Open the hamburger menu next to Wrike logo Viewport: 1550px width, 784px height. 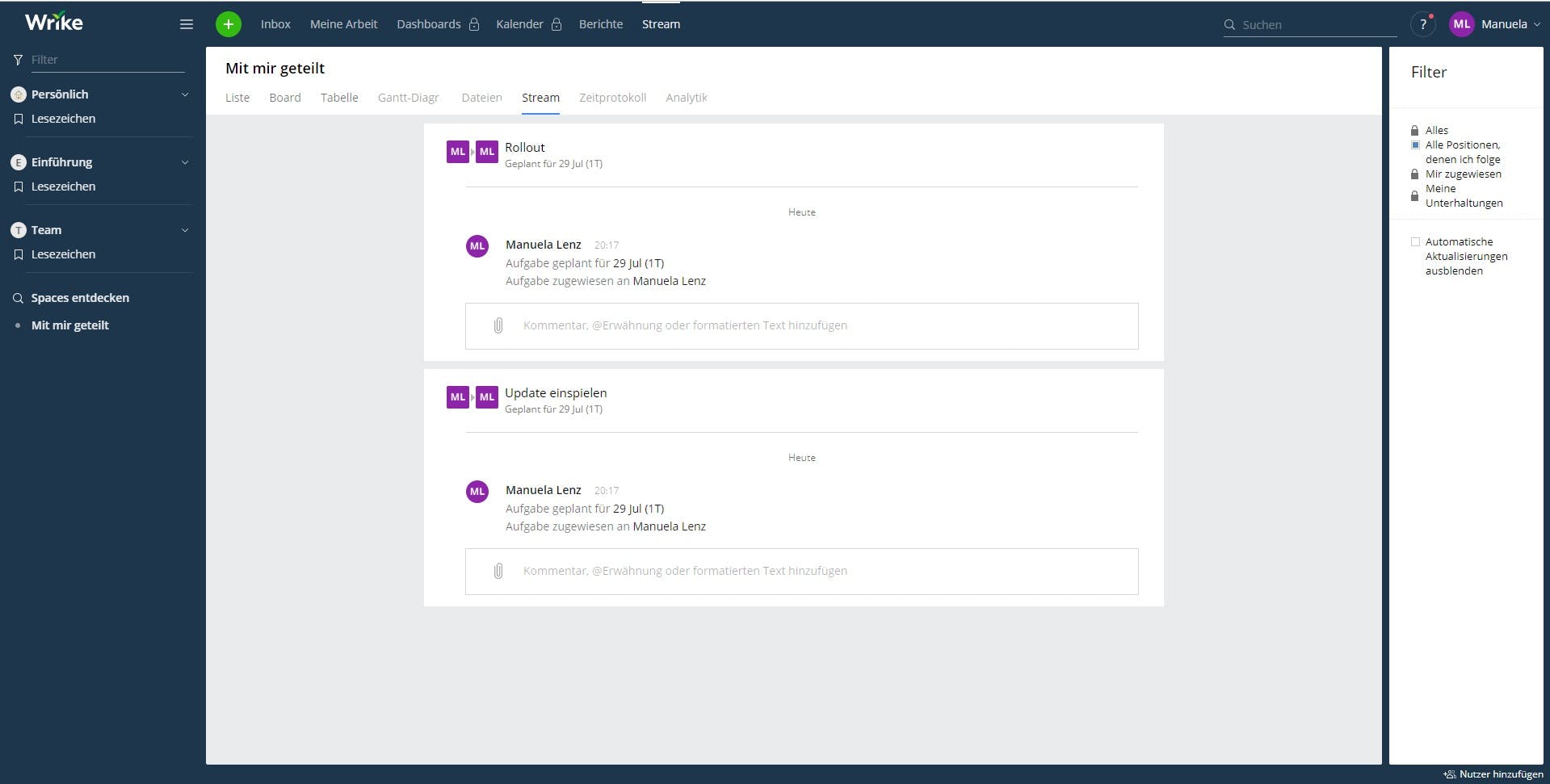click(x=186, y=23)
